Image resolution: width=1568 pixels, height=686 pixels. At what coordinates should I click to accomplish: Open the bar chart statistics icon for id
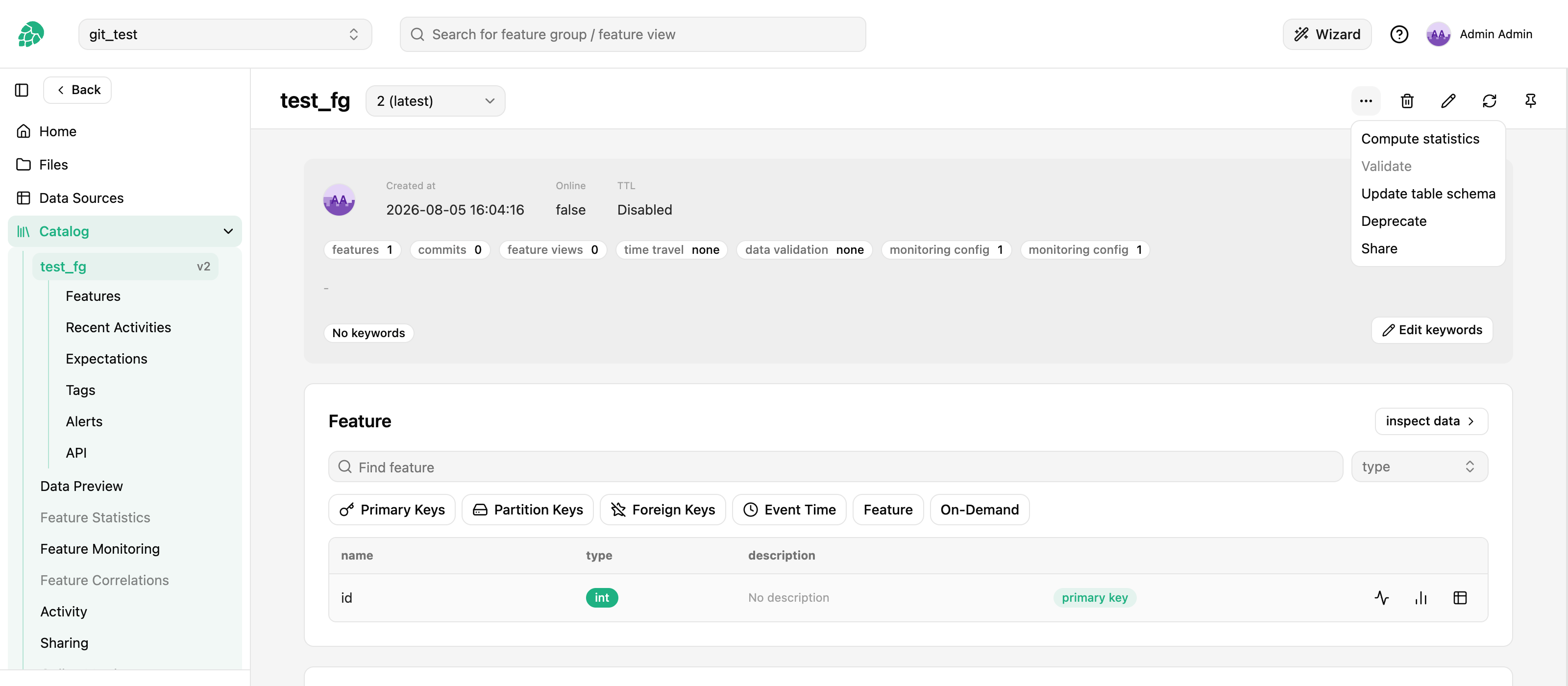point(1421,598)
